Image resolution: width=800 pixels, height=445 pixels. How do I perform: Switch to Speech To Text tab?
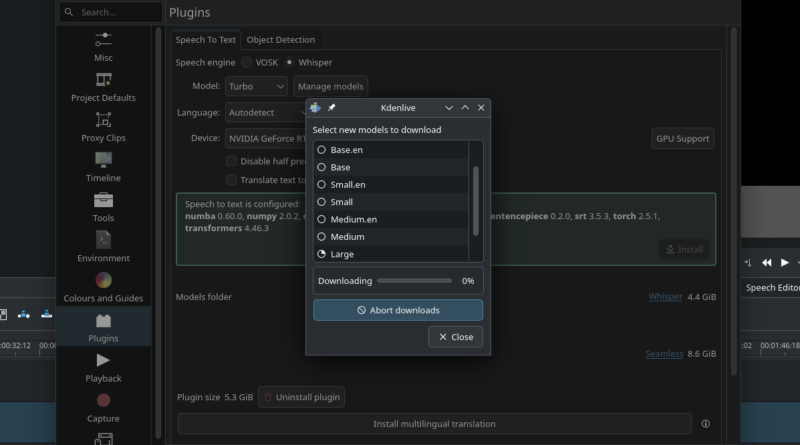(x=206, y=40)
